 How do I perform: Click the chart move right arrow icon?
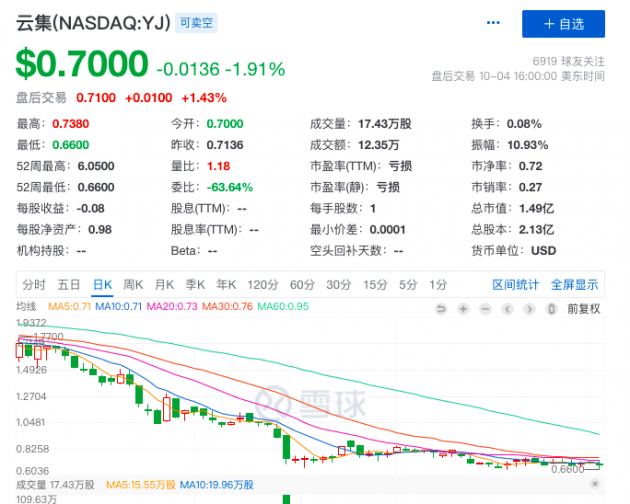click(x=530, y=309)
